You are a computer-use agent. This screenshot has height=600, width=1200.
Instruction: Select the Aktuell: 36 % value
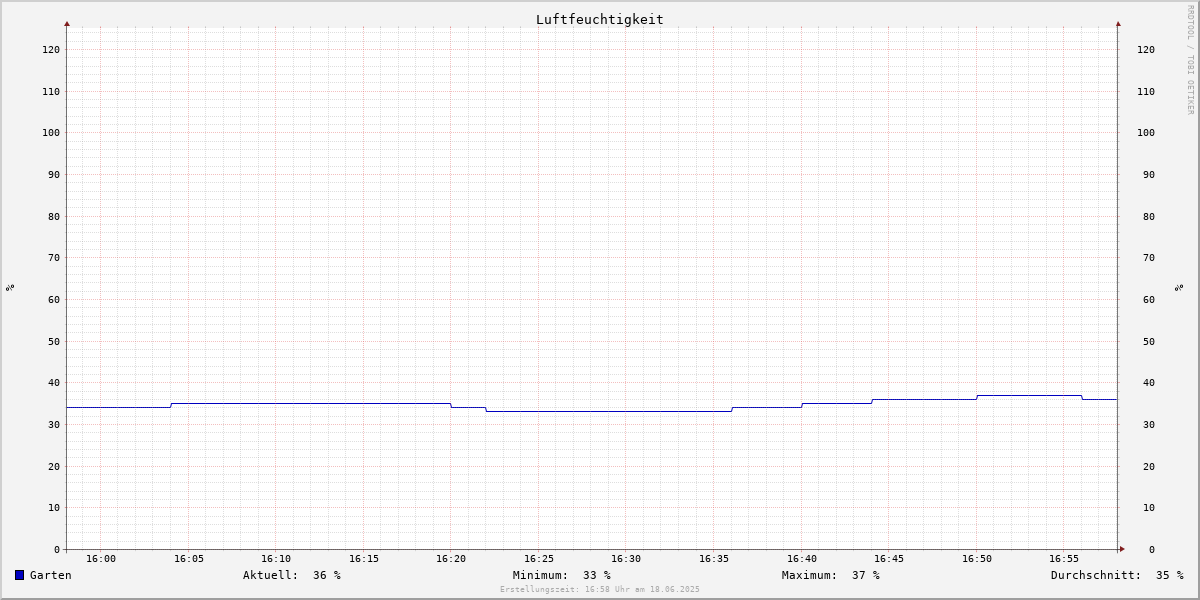coord(292,575)
